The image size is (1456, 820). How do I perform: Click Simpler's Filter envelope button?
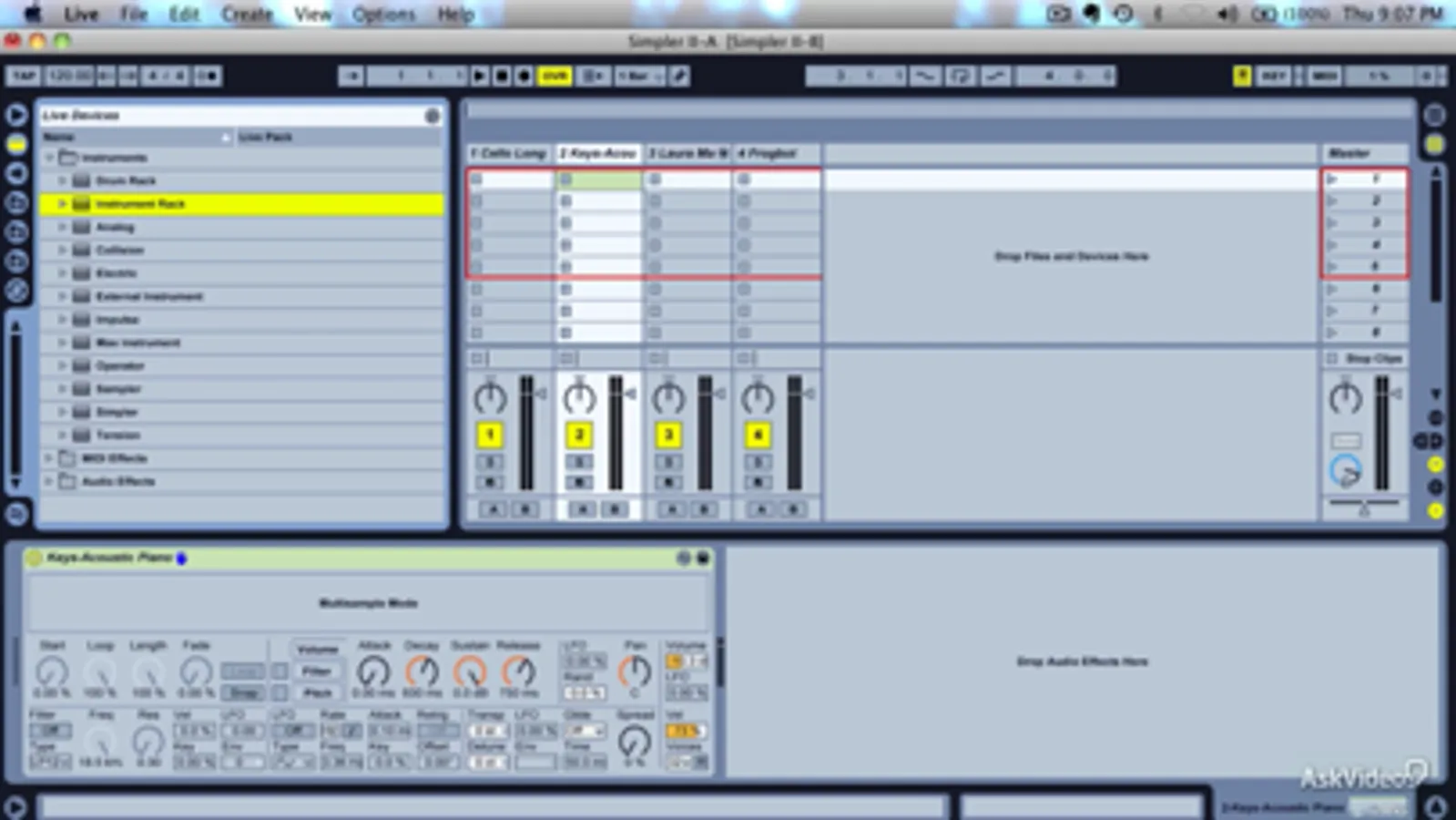(x=317, y=671)
